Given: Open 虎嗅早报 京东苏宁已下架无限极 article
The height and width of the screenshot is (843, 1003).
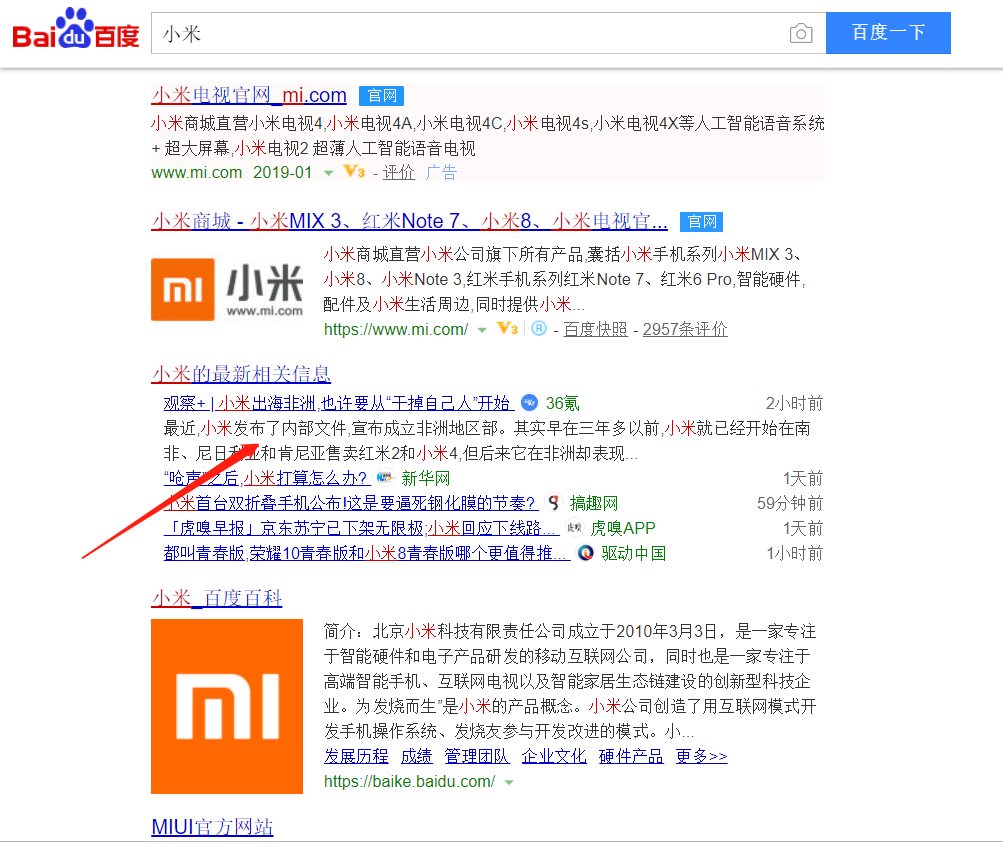Looking at the screenshot, I should click(x=361, y=528).
